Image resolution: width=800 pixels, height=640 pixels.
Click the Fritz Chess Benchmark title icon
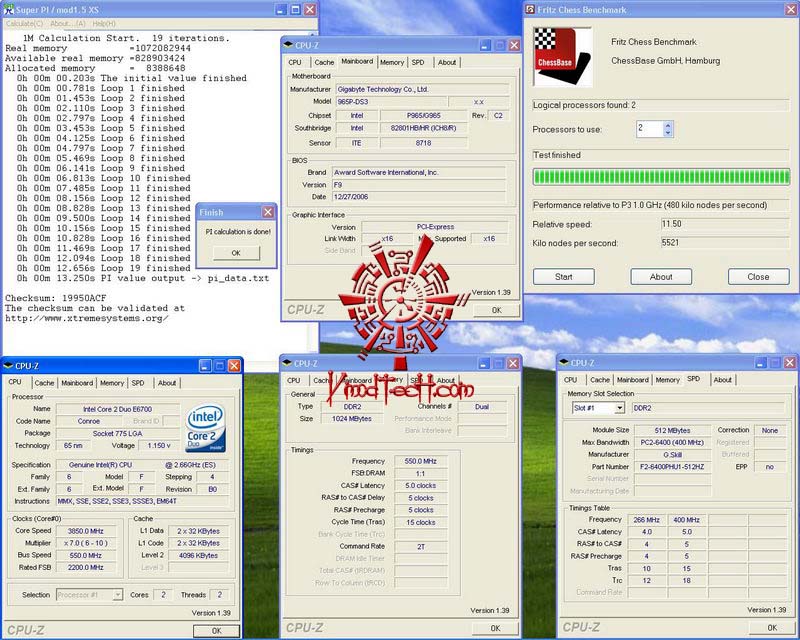(x=531, y=10)
